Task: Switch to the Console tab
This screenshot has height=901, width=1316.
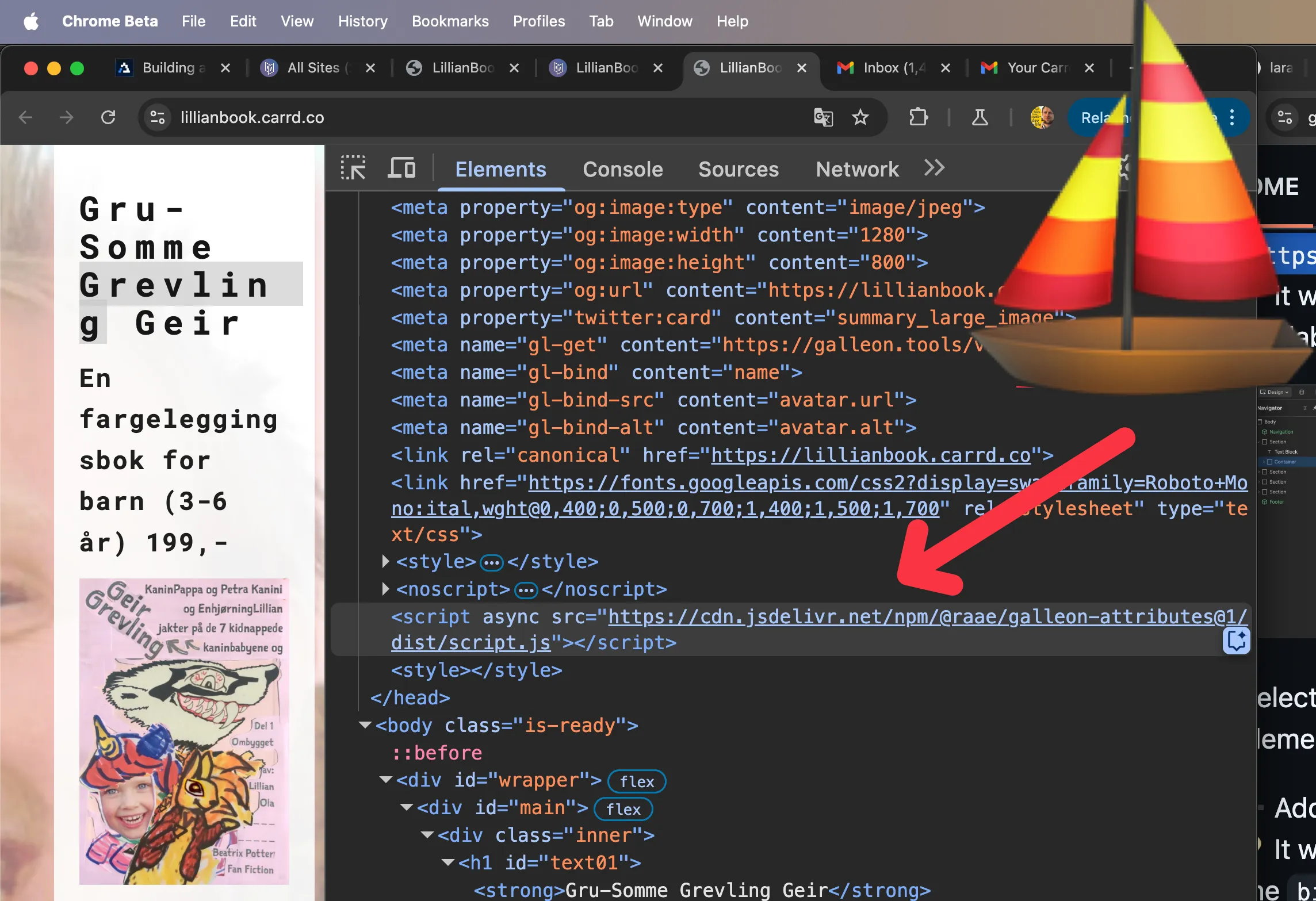Action: pyautogui.click(x=622, y=170)
